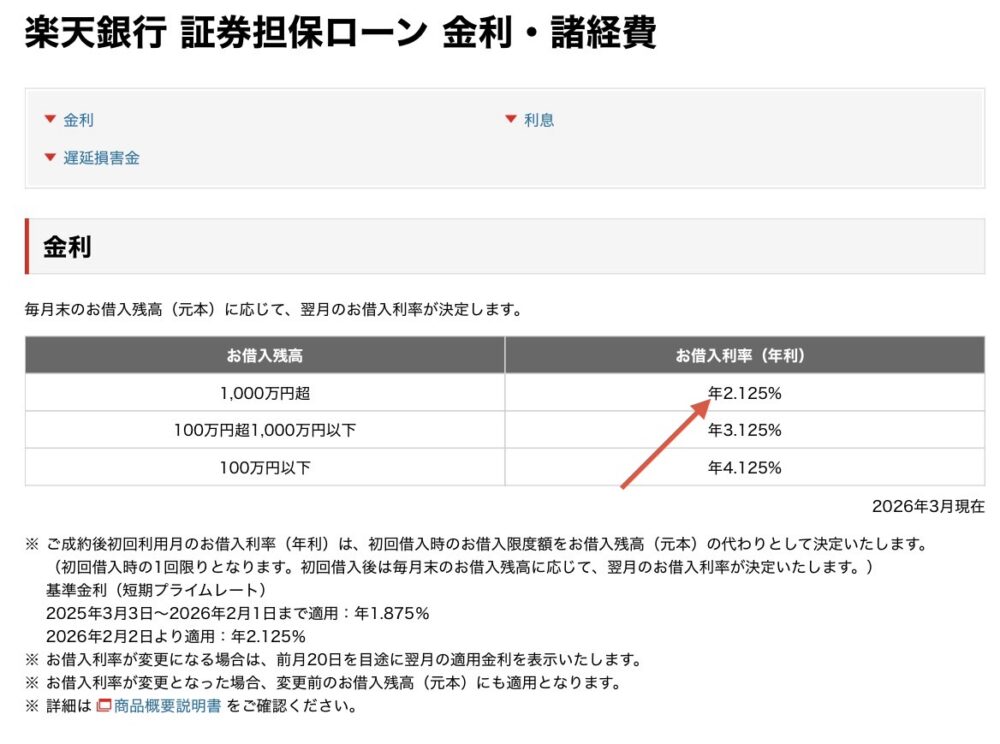The image size is (1000, 744).
Task: Click the 金利 section heading
Action: click(x=67, y=247)
